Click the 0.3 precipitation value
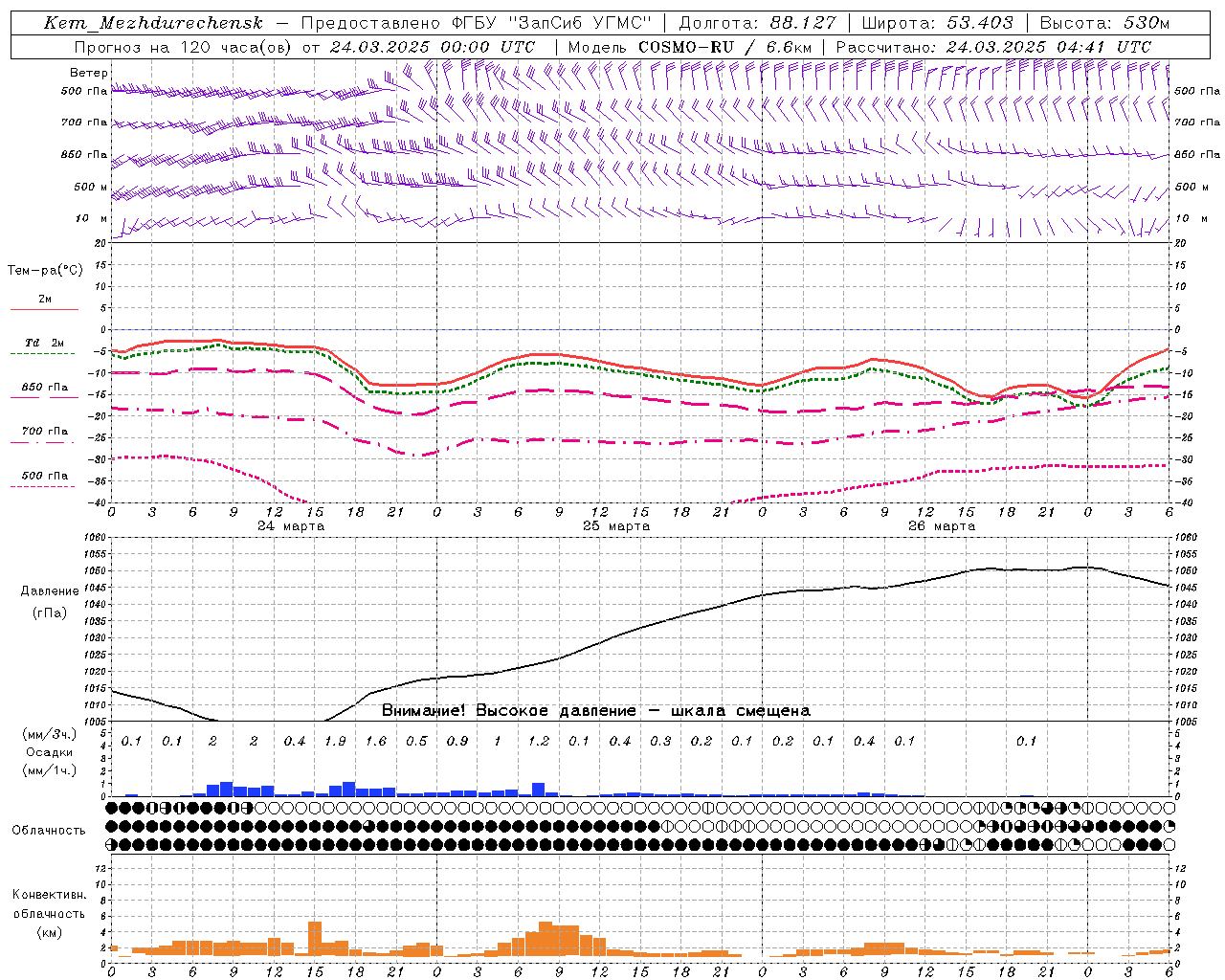 coord(660,741)
